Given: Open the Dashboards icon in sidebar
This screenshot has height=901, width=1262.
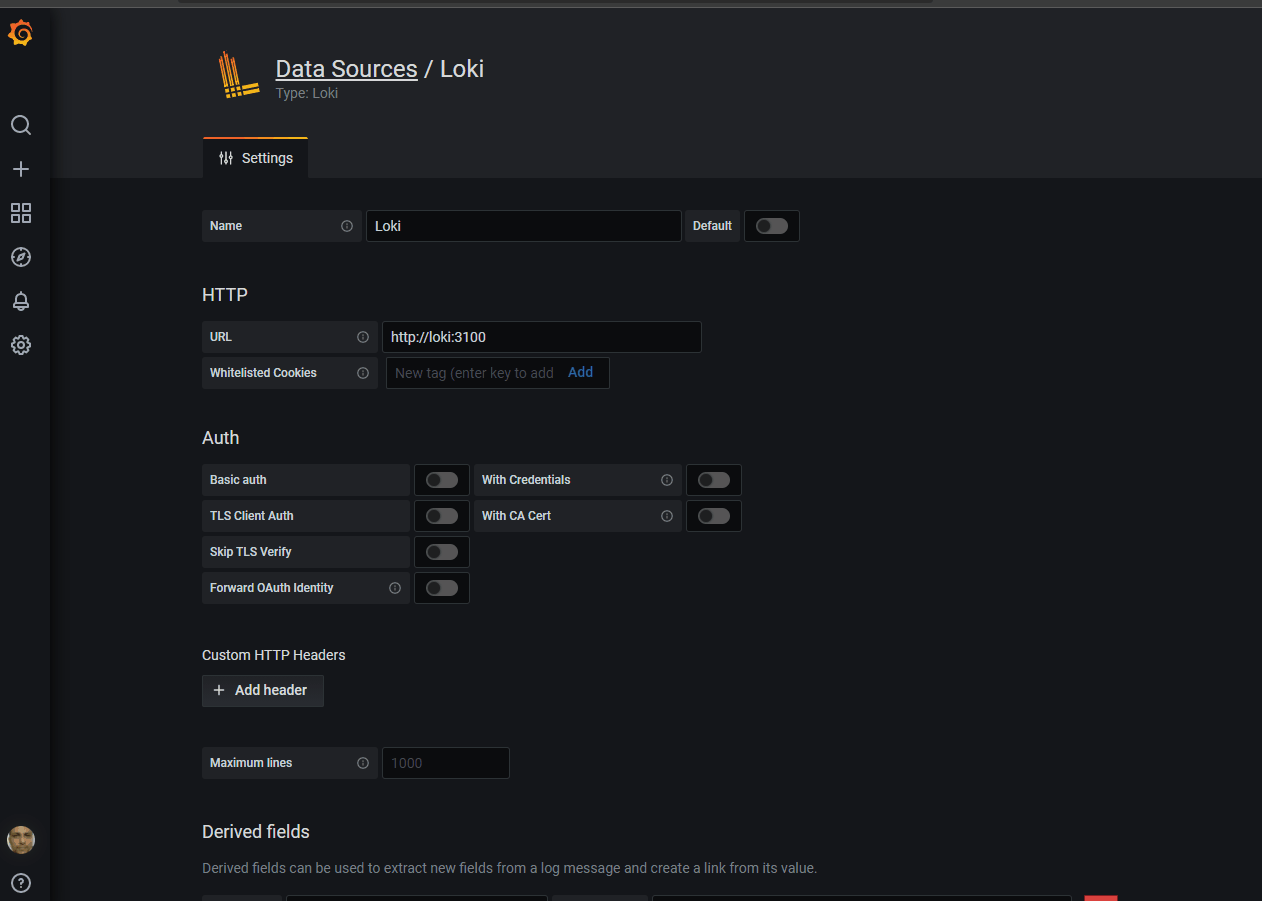Looking at the screenshot, I should pos(20,213).
